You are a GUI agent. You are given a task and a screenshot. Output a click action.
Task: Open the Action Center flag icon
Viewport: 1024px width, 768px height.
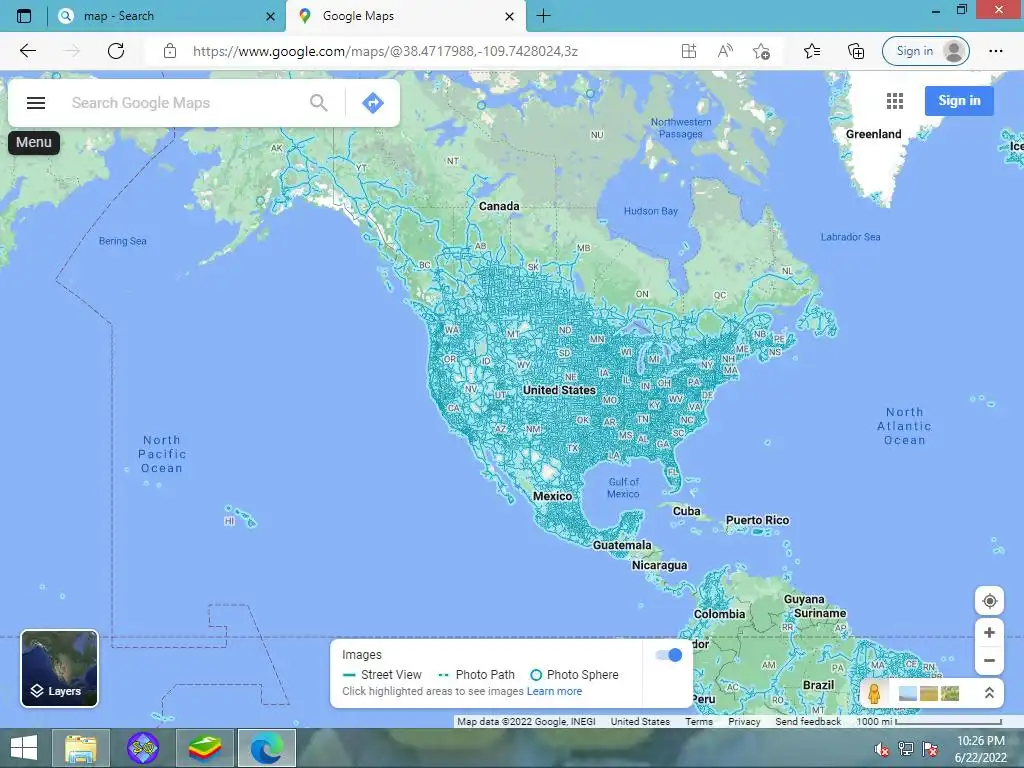coord(930,749)
